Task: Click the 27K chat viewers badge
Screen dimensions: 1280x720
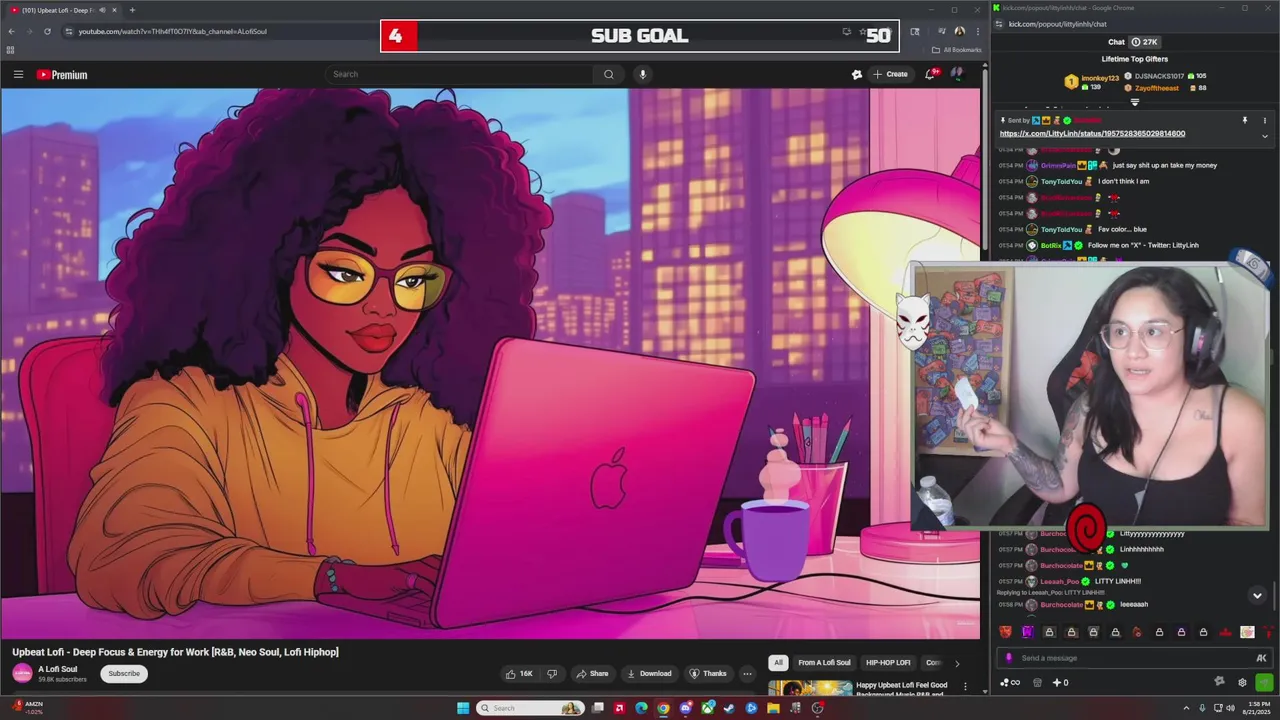Action: tap(1144, 42)
